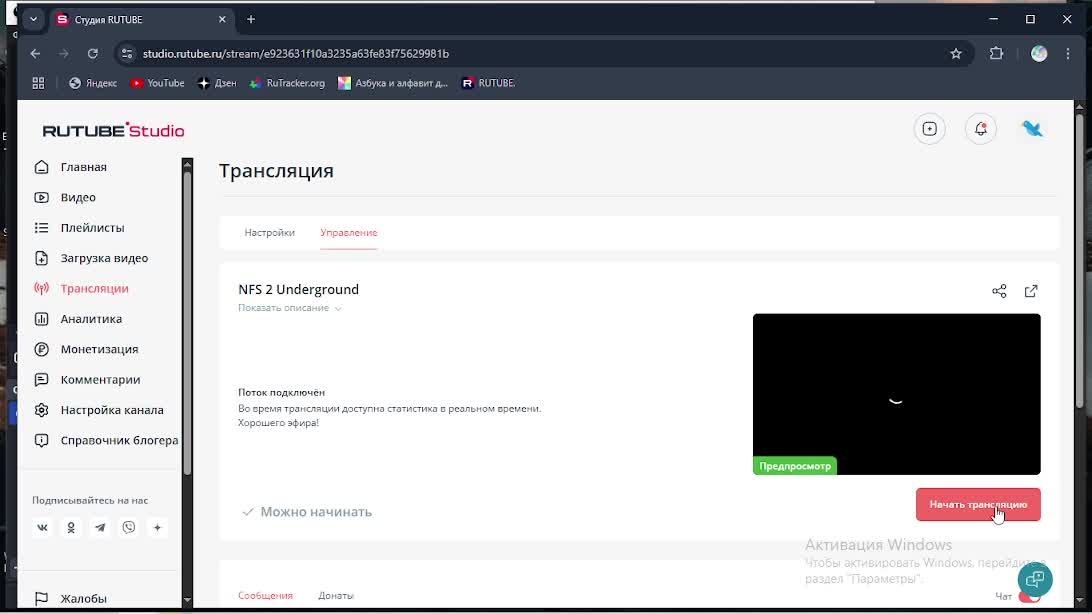1092x614 pixels.
Task: Click the Odnoklassniki social icon
Action: coord(71,528)
